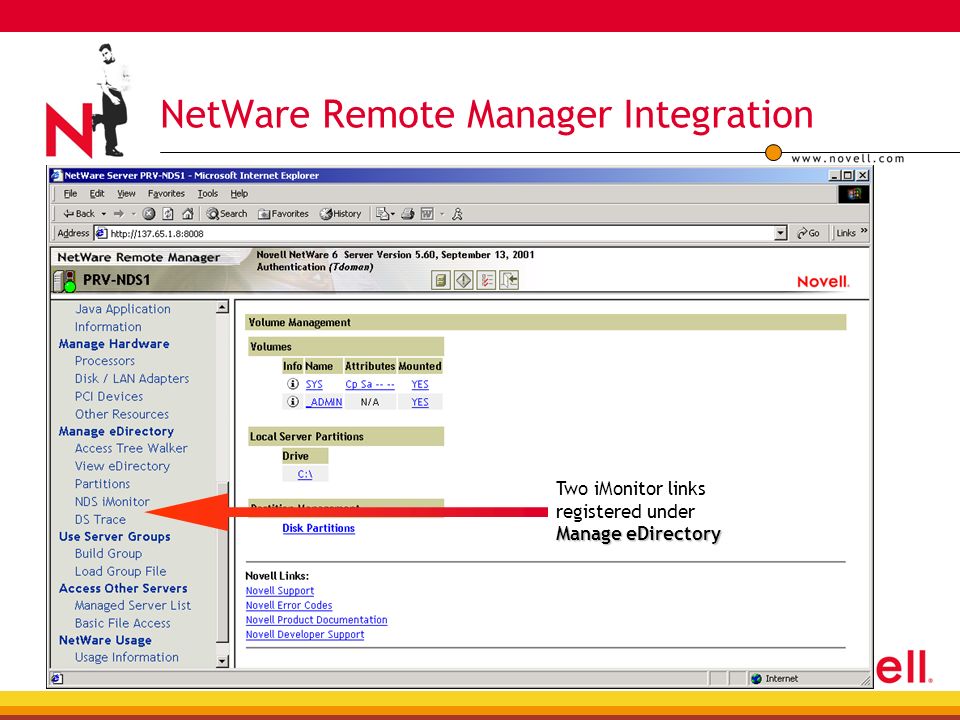This screenshot has height=720, width=960.
Task: Open Basic File Access sidebar item
Action: click(122, 623)
